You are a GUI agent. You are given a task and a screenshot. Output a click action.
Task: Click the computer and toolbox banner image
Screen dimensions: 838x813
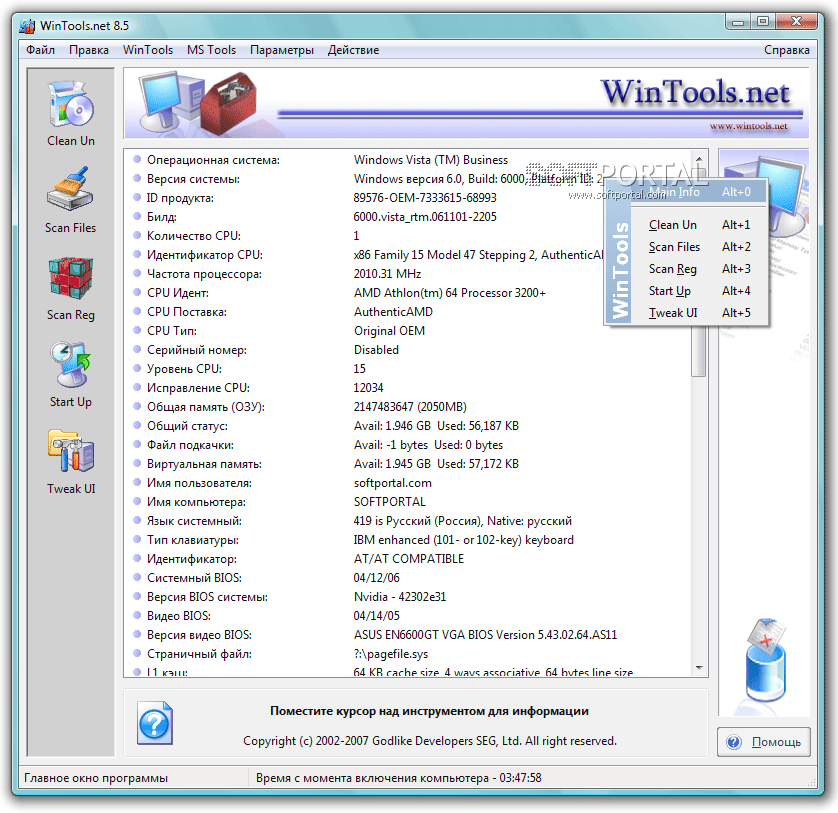click(198, 103)
